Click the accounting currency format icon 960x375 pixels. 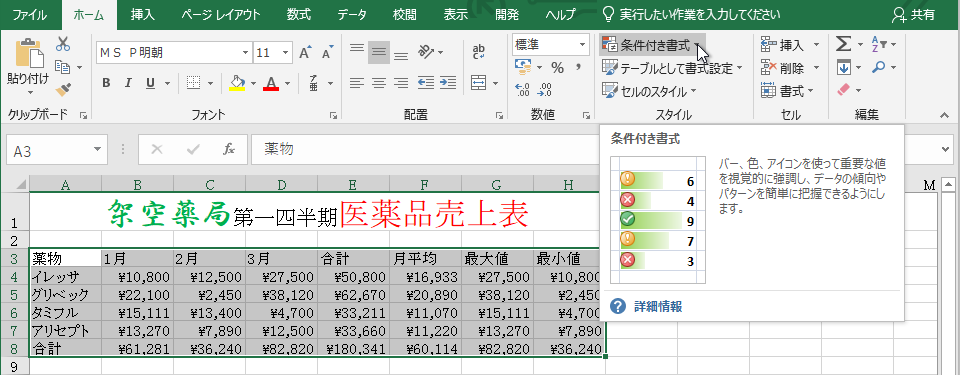(523, 67)
